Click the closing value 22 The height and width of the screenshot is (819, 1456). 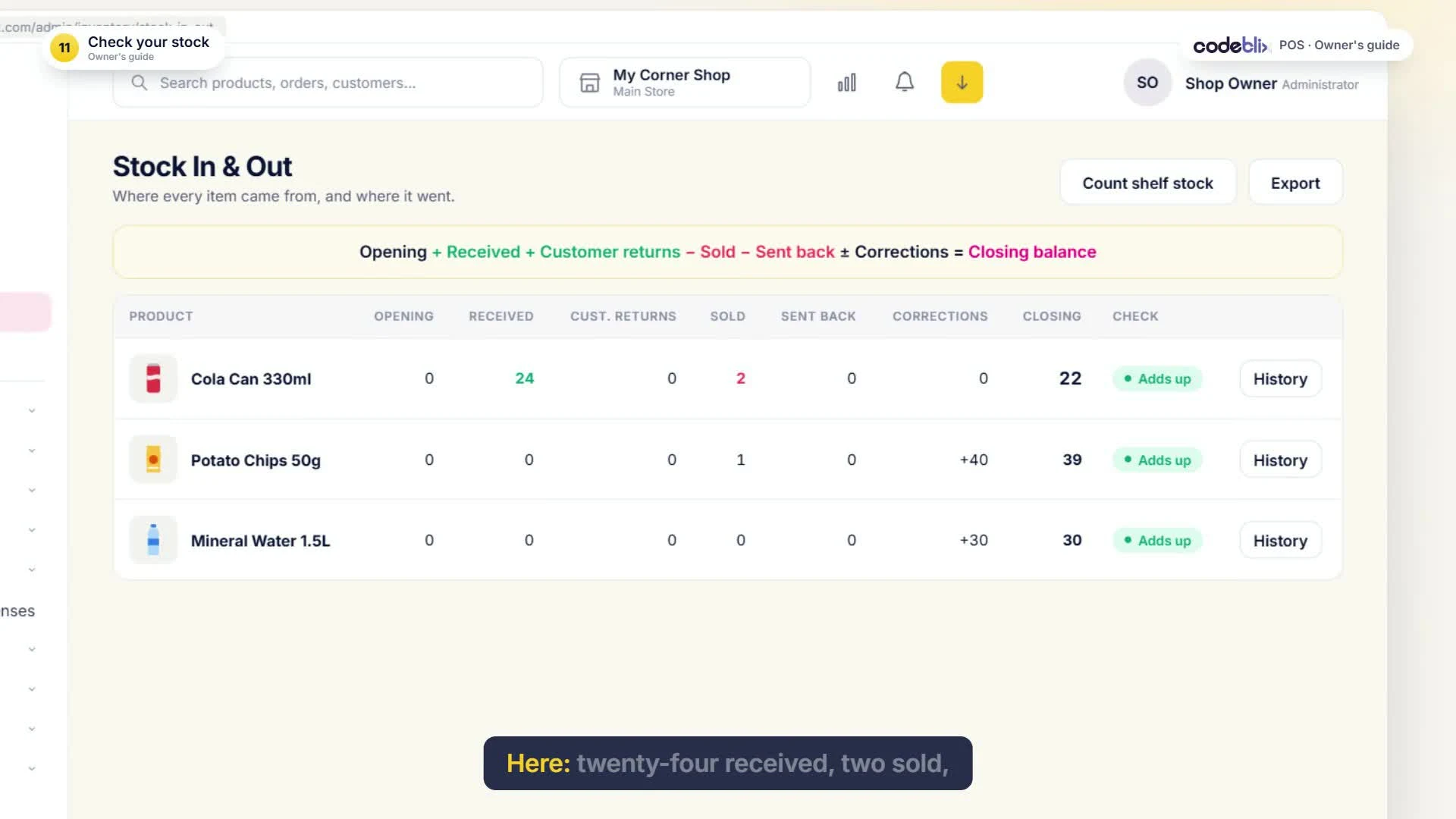tap(1070, 378)
